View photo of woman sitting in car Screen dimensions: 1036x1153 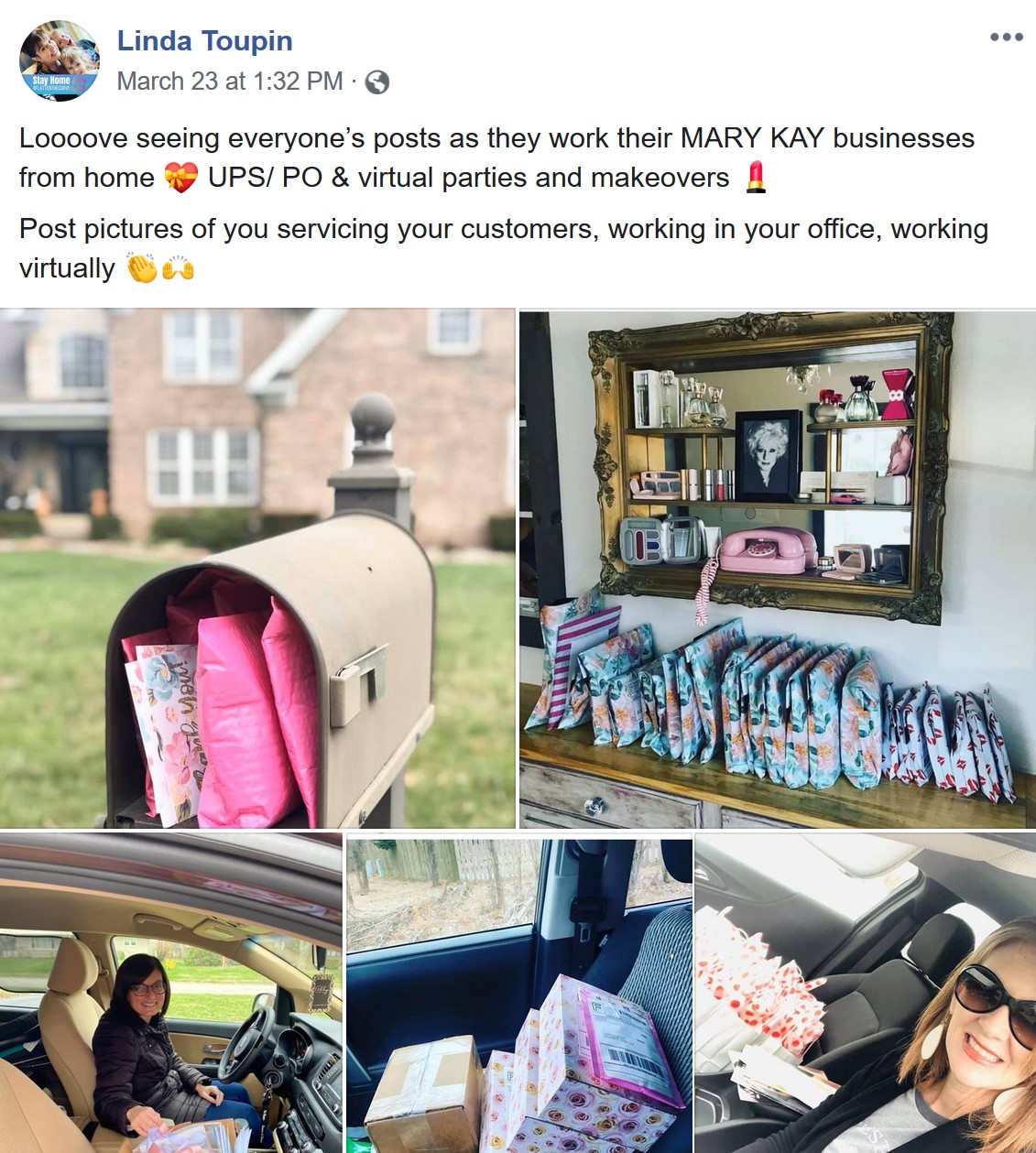(x=171, y=993)
